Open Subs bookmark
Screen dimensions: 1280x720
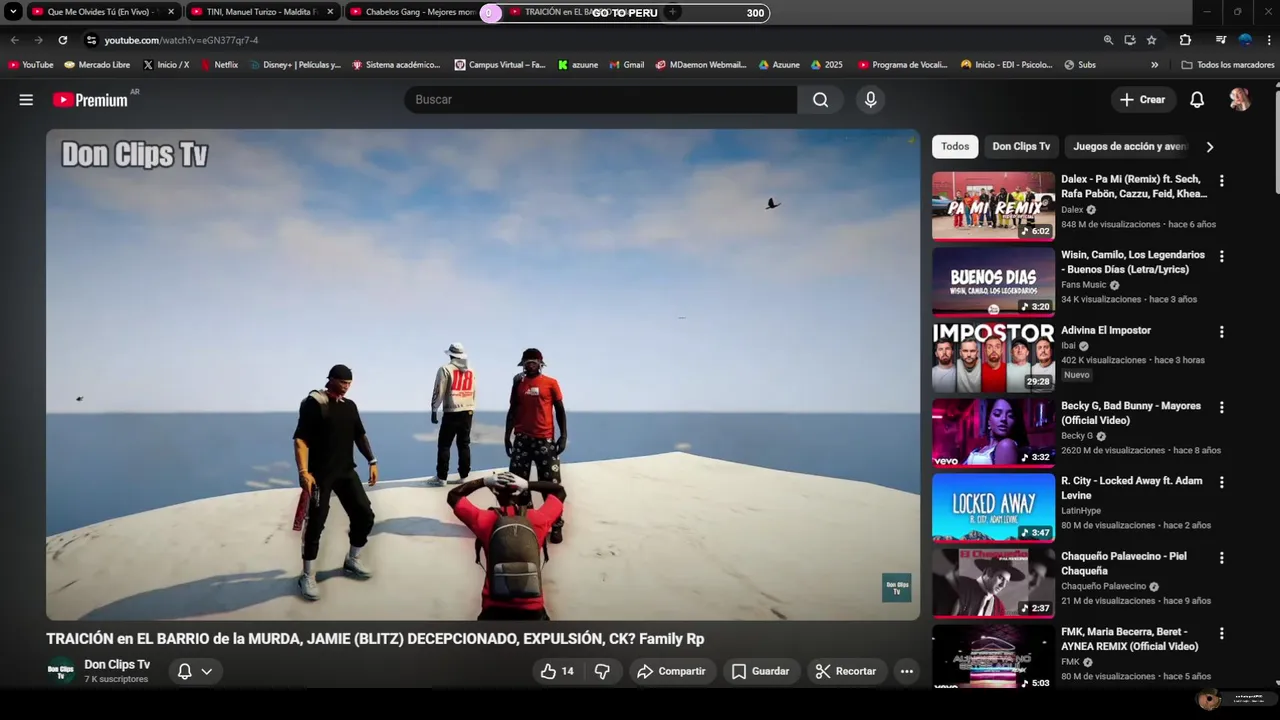[1080, 65]
